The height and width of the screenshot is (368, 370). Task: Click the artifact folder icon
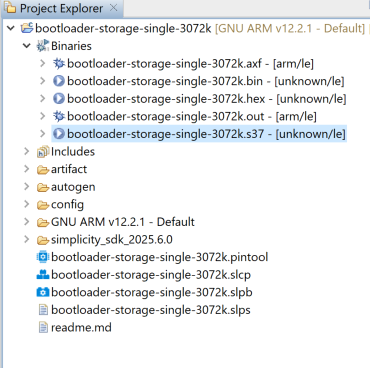pyautogui.click(x=43, y=170)
